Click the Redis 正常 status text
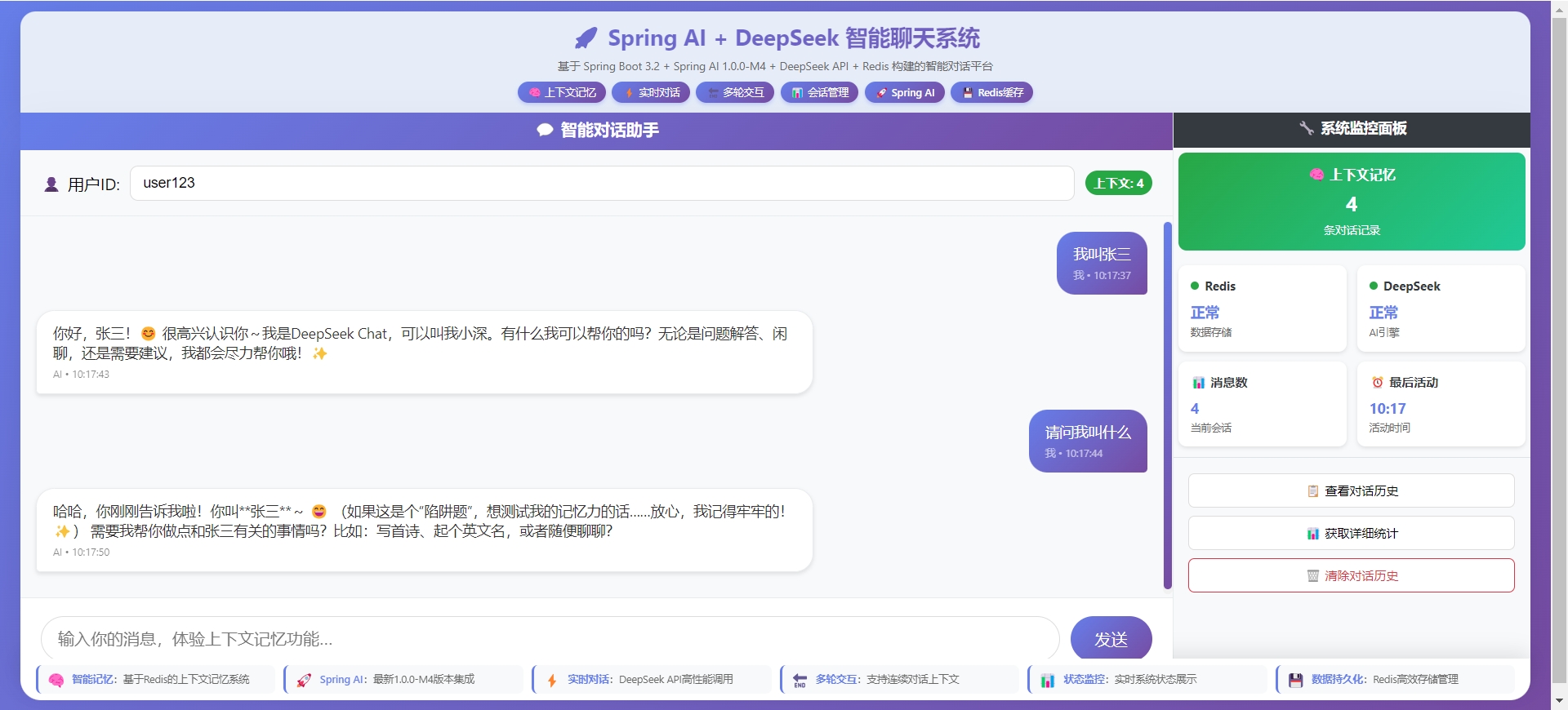 point(1205,313)
